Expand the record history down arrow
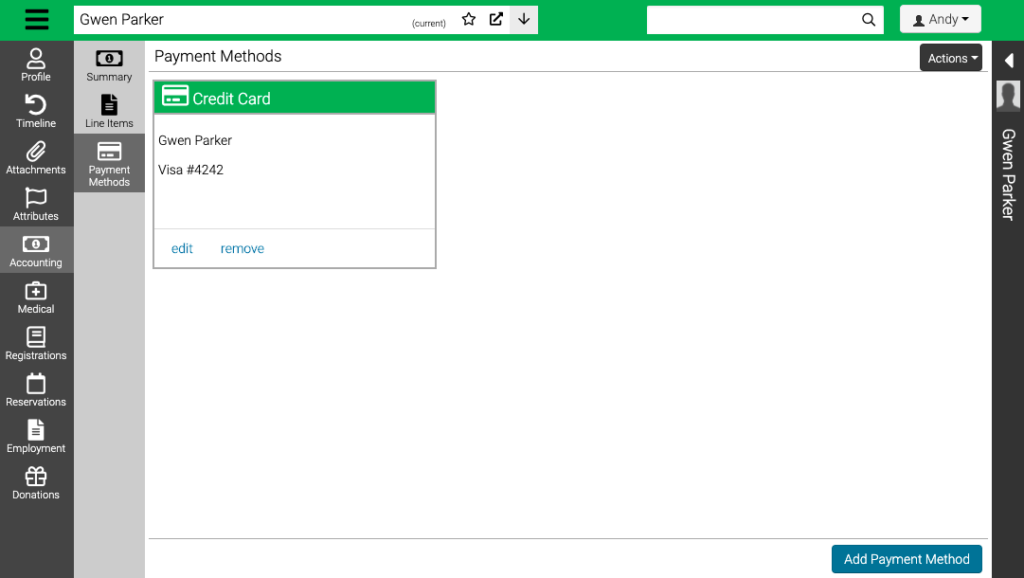Image resolution: width=1024 pixels, height=578 pixels. [x=524, y=19]
